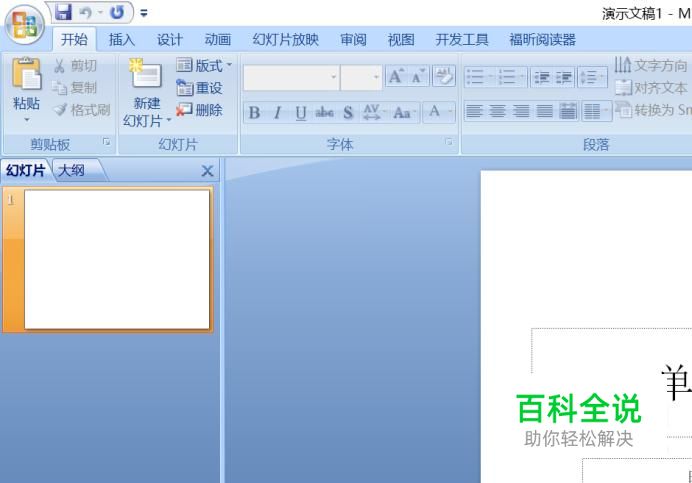692x483 pixels.
Task: Expand the Layout (版式) dropdown
Action: click(x=204, y=65)
